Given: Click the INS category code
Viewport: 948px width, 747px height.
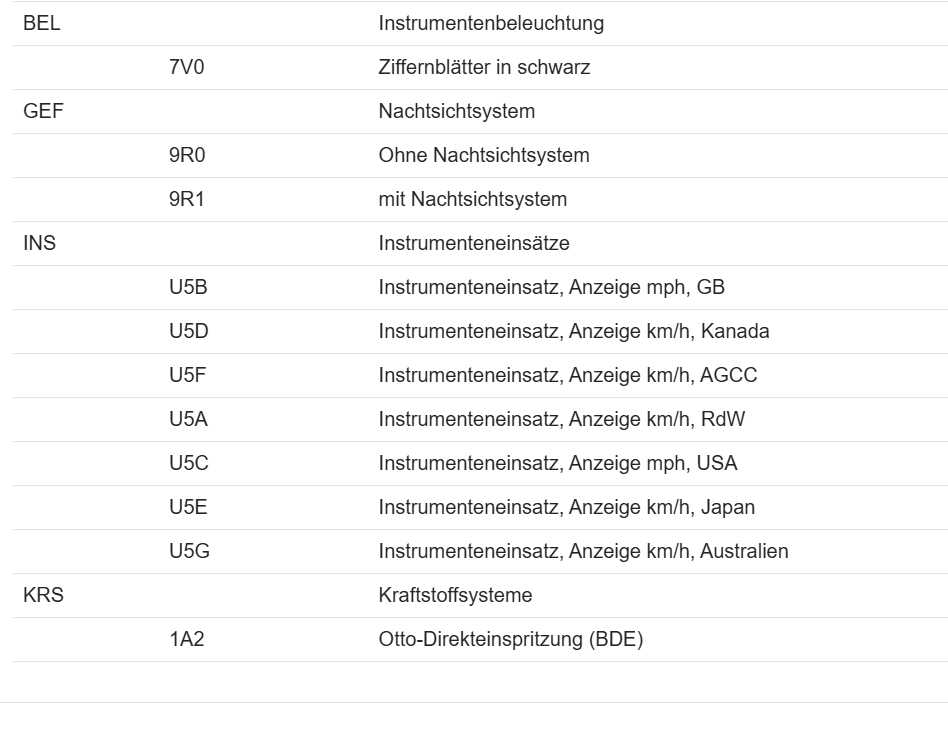Looking at the screenshot, I should (x=40, y=244).
